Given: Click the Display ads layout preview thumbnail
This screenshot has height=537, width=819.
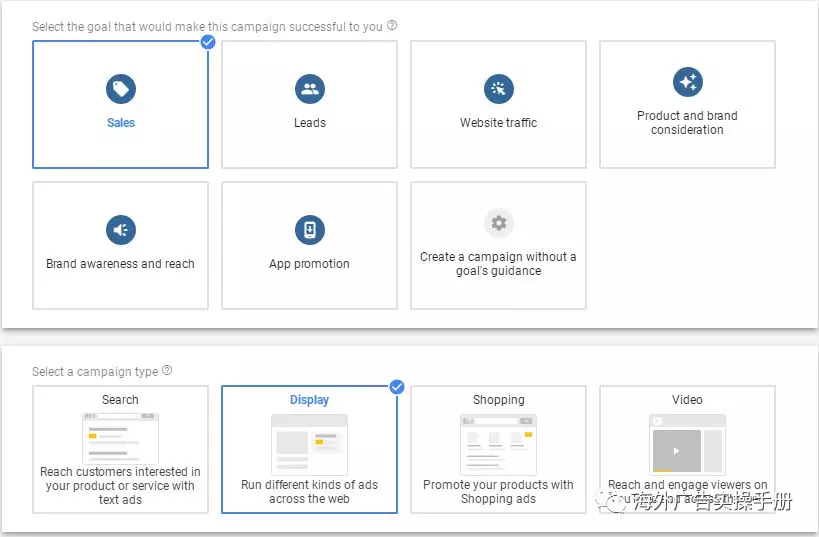Looking at the screenshot, I should [309, 444].
